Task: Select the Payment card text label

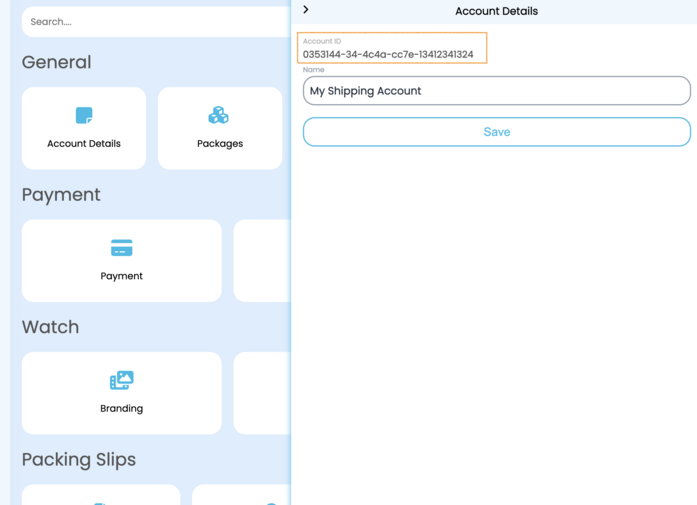Action: point(121,276)
